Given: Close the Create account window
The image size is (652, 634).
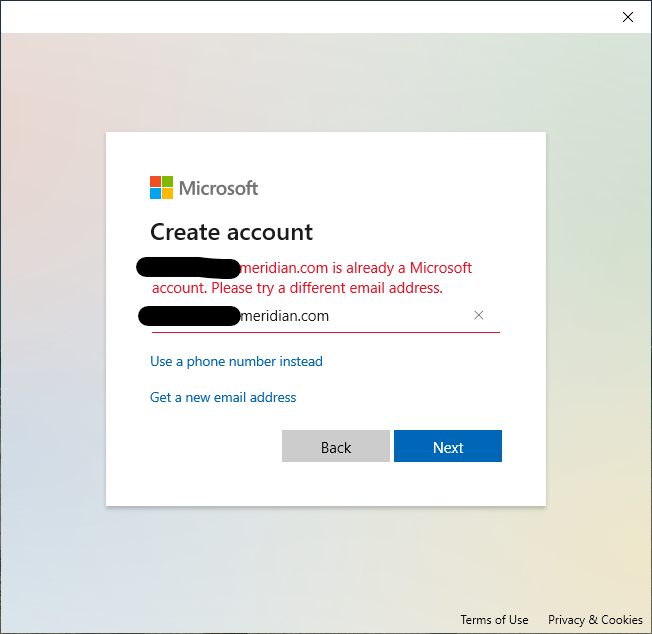Looking at the screenshot, I should [627, 17].
